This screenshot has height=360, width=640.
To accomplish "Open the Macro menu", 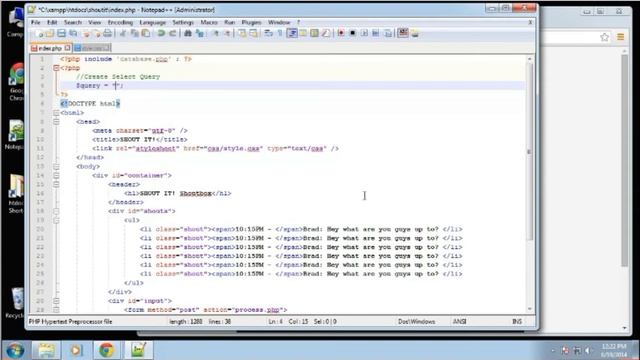I will (209, 22).
